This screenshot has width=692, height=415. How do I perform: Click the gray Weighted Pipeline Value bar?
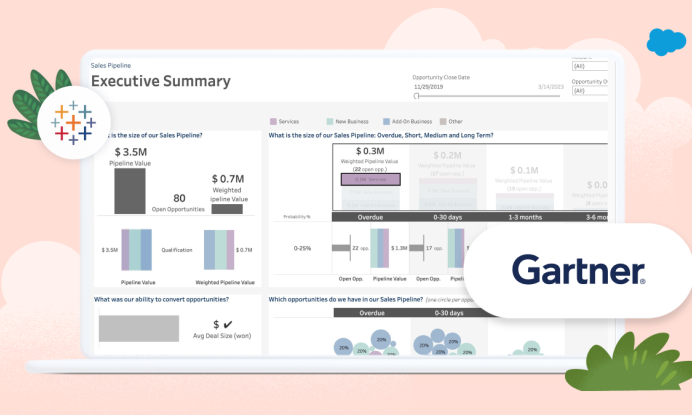(226, 207)
